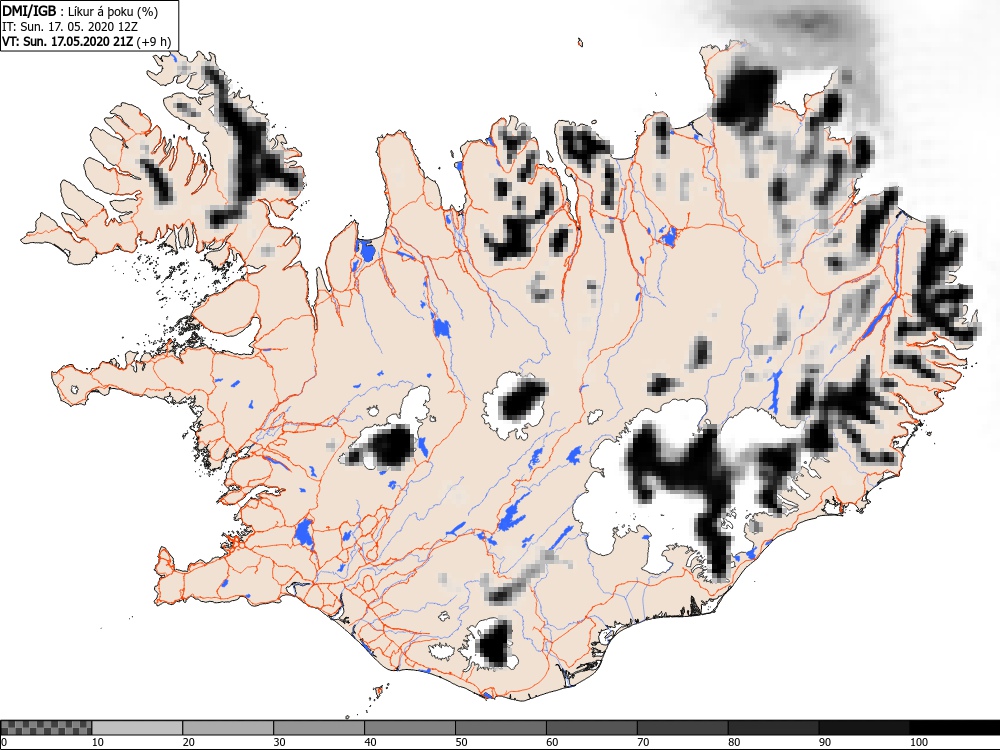Select the checkered 0–10 legend swatch
The image size is (1000, 750).
pyautogui.click(x=47, y=728)
